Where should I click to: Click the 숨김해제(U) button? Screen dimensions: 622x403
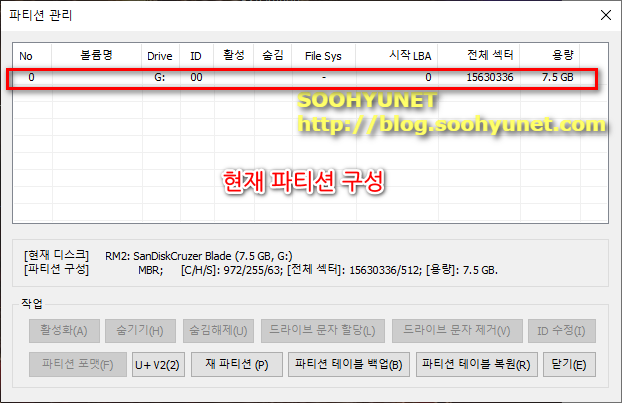click(x=218, y=331)
